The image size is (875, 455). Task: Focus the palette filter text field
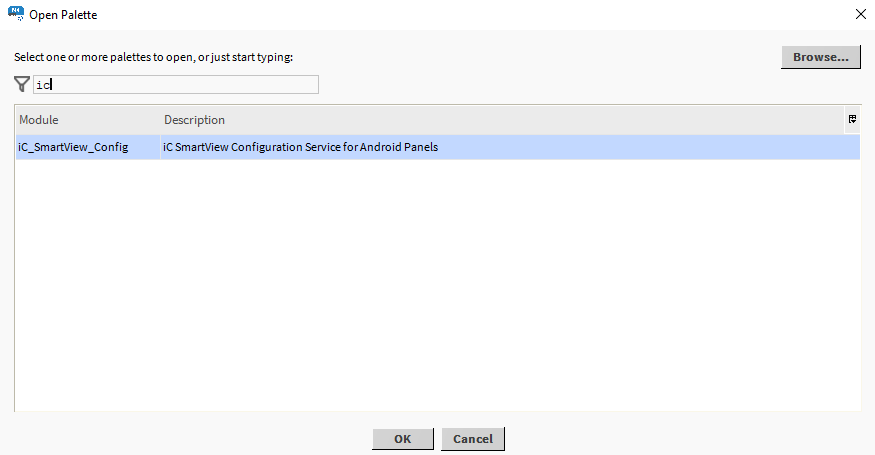pyautogui.click(x=176, y=85)
